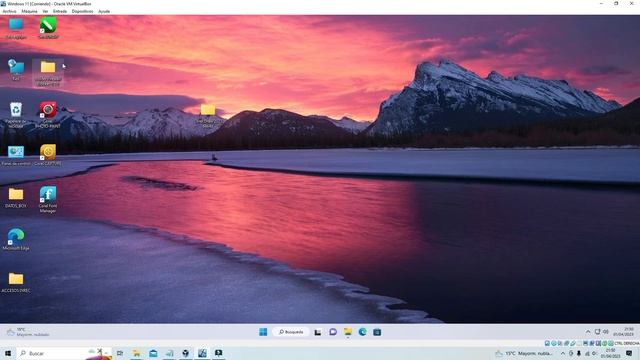Open the Ver menu in VirtualBox
The width and height of the screenshot is (640, 360).
(45, 11)
